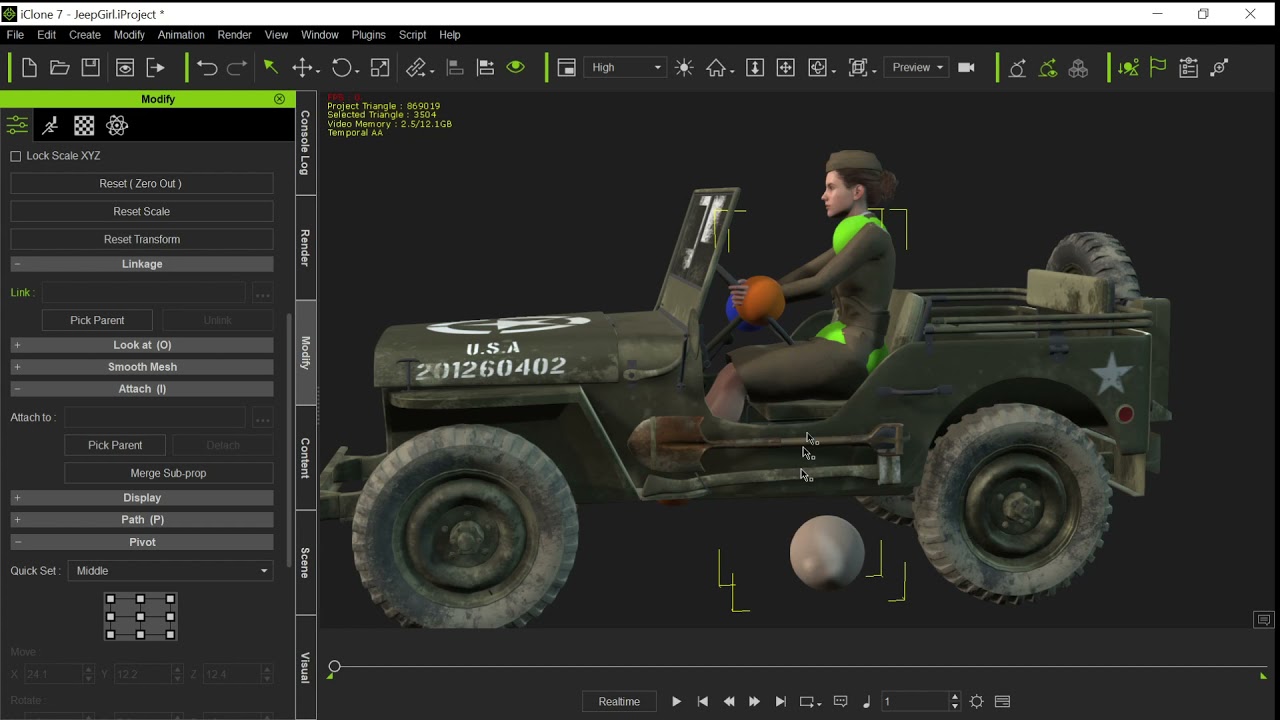Toggle the green eye visibility icon
The height and width of the screenshot is (720, 1280).
(x=516, y=68)
